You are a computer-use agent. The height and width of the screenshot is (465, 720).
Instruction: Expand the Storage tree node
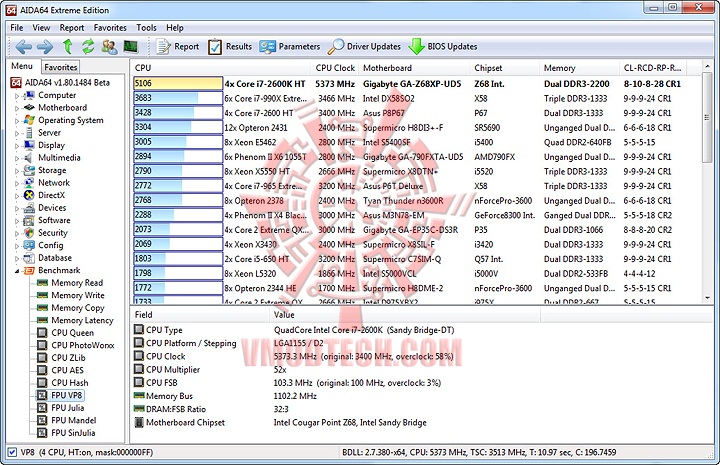17,171
